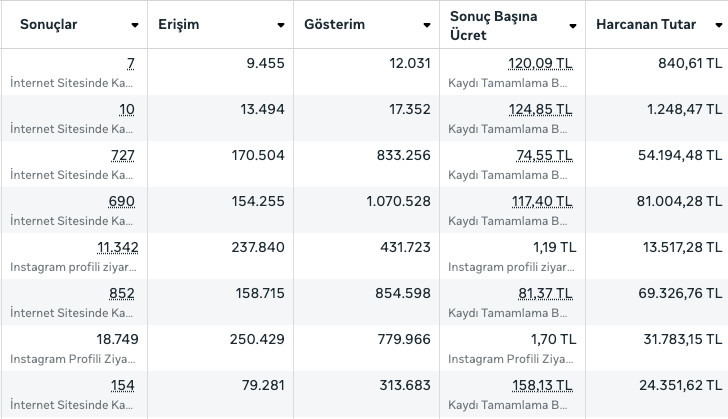Image resolution: width=728 pixels, height=419 pixels.
Task: Open the Erişim column dropdown arrow
Action: click(281, 25)
